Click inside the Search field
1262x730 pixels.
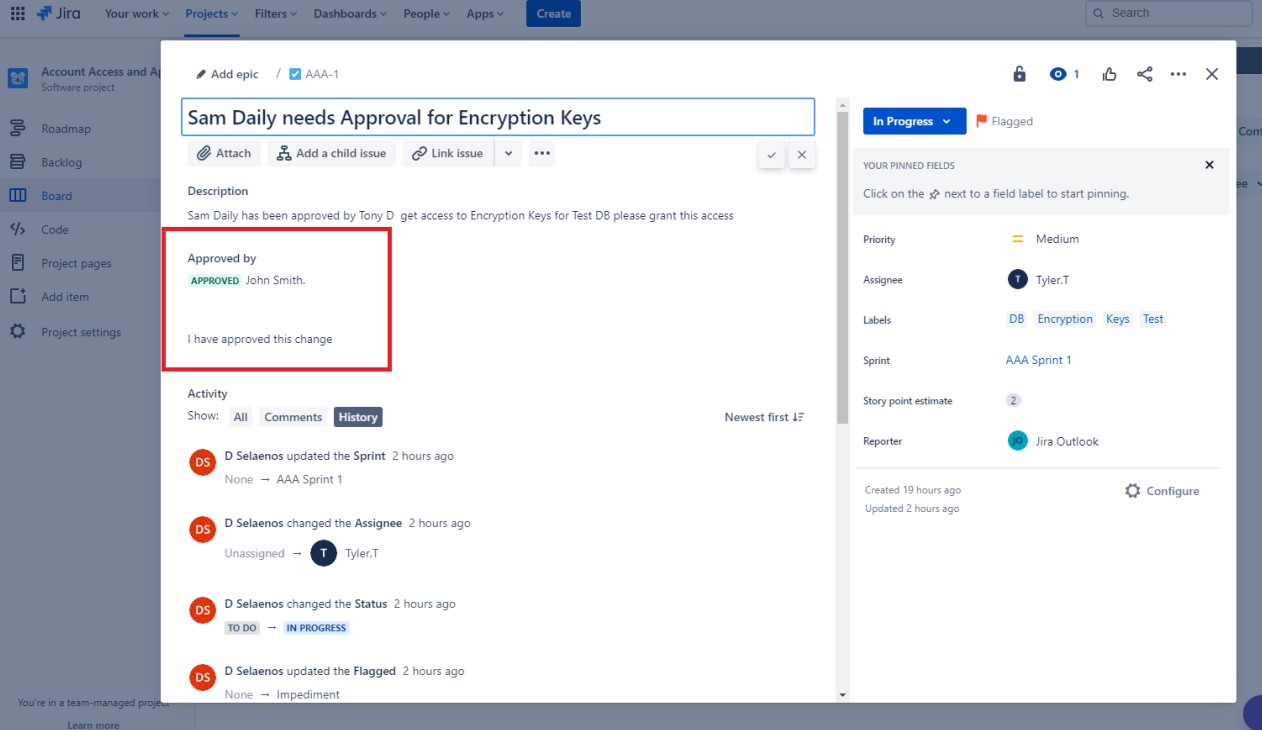click(1167, 12)
